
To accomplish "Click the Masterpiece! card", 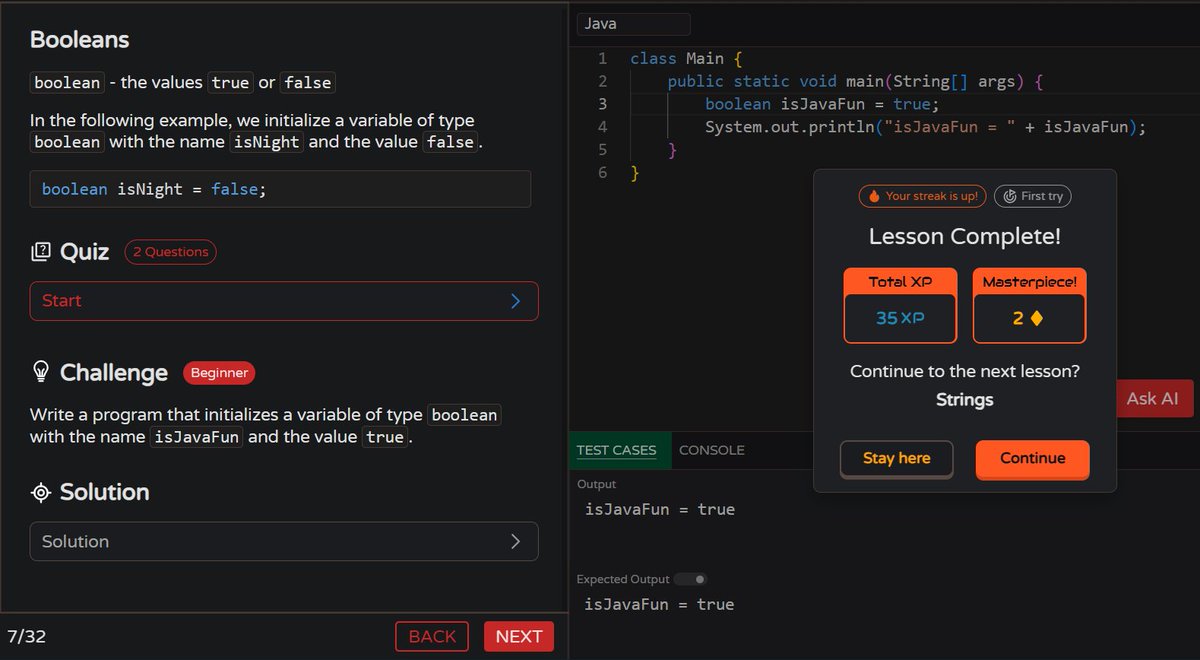I will click(1029, 305).
